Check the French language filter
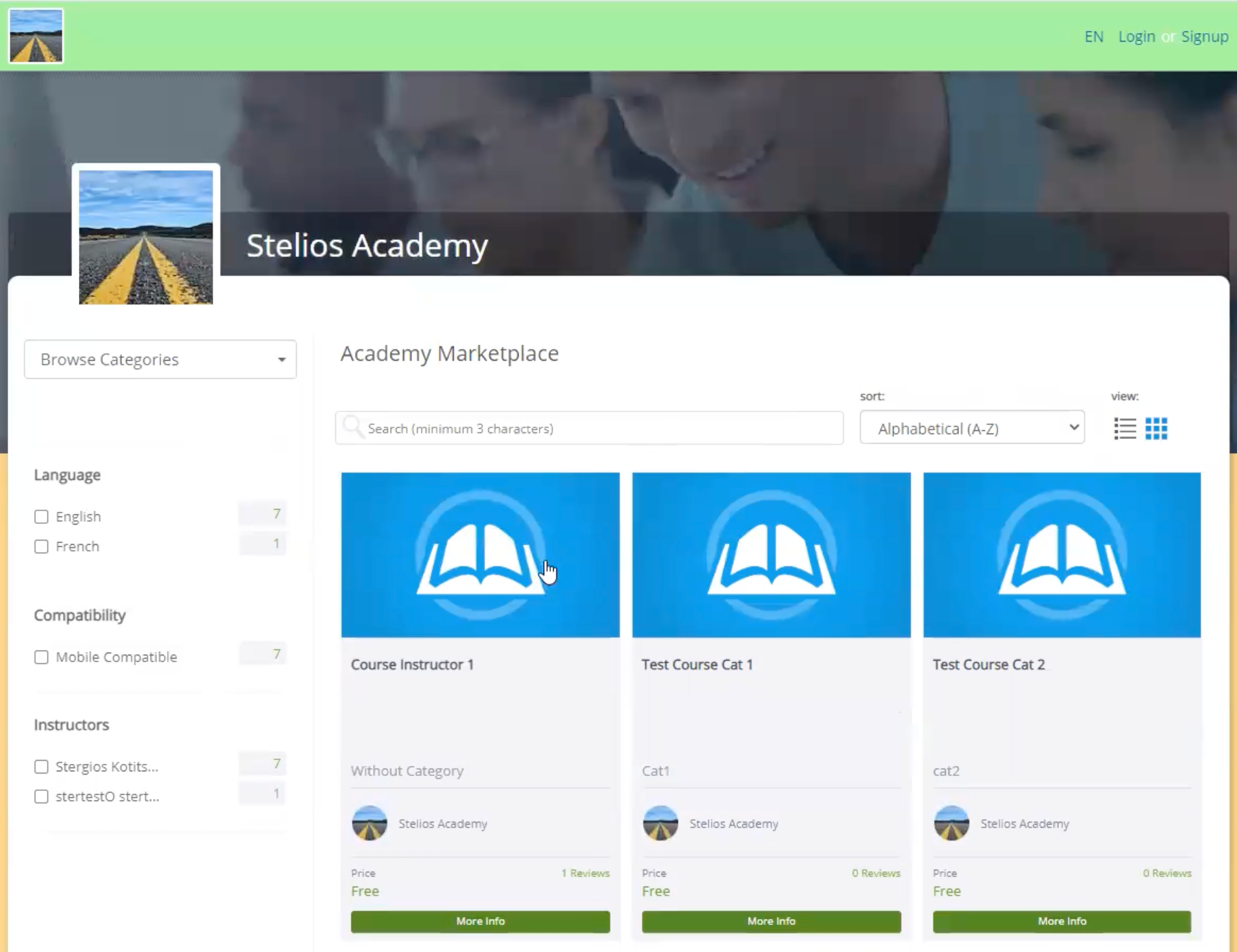This screenshot has height=952, width=1237. (41, 547)
